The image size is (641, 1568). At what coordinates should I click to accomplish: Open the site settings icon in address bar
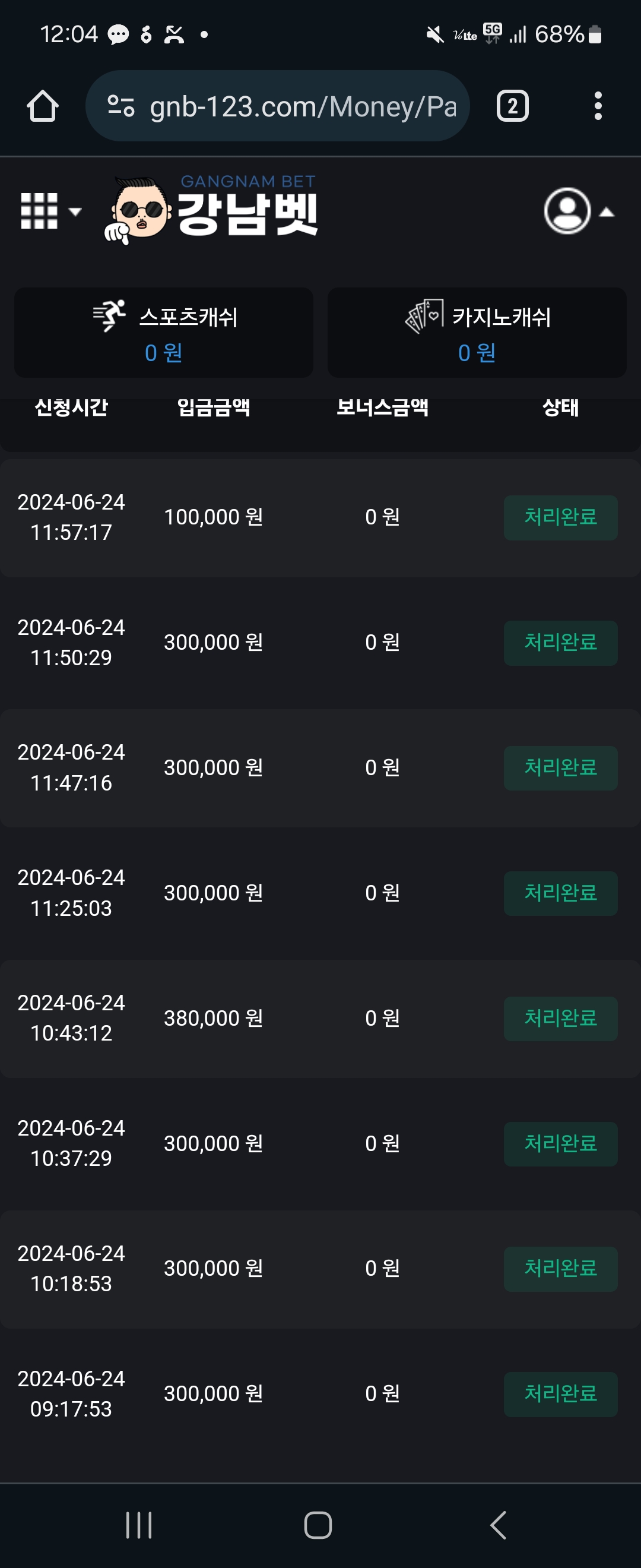coord(120,106)
